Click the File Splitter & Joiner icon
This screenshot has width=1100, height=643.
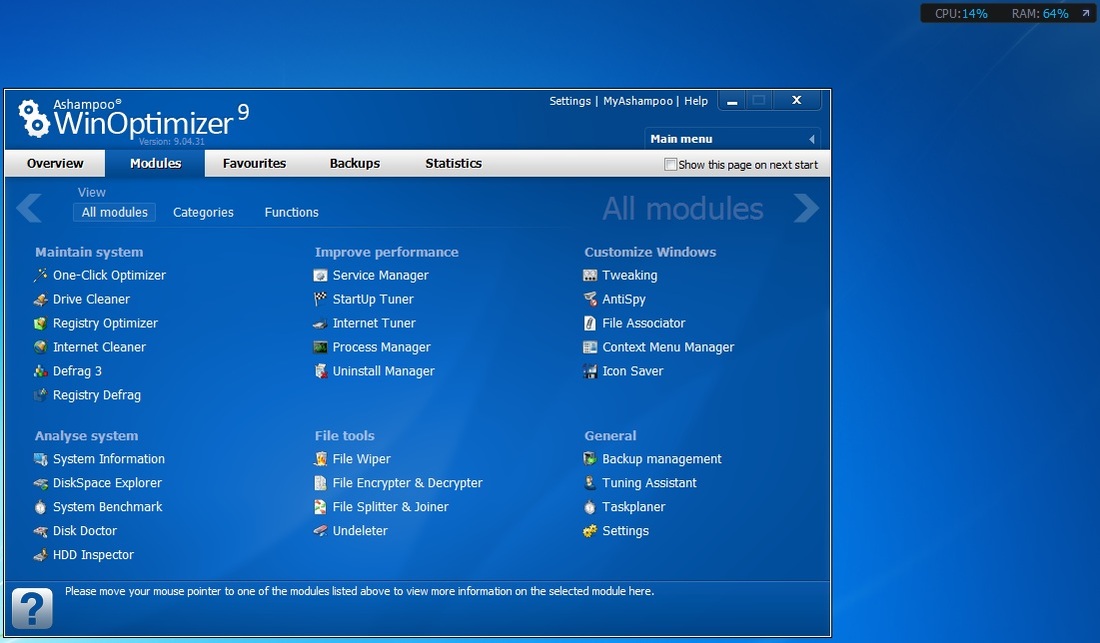pos(321,507)
